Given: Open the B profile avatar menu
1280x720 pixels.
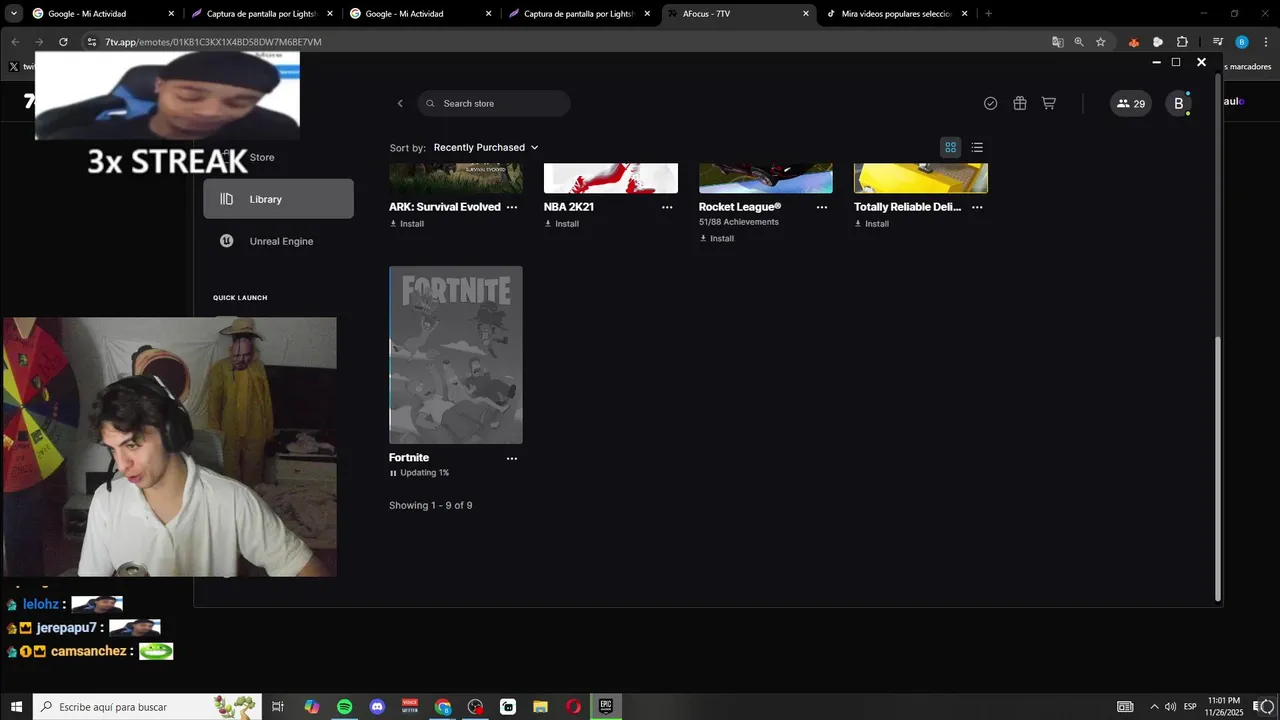Looking at the screenshot, I should coord(1178,103).
